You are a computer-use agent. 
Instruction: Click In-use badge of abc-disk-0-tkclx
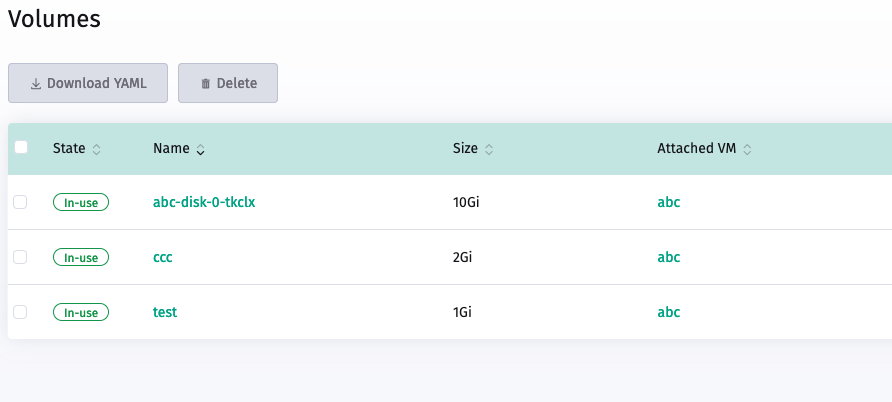point(81,202)
